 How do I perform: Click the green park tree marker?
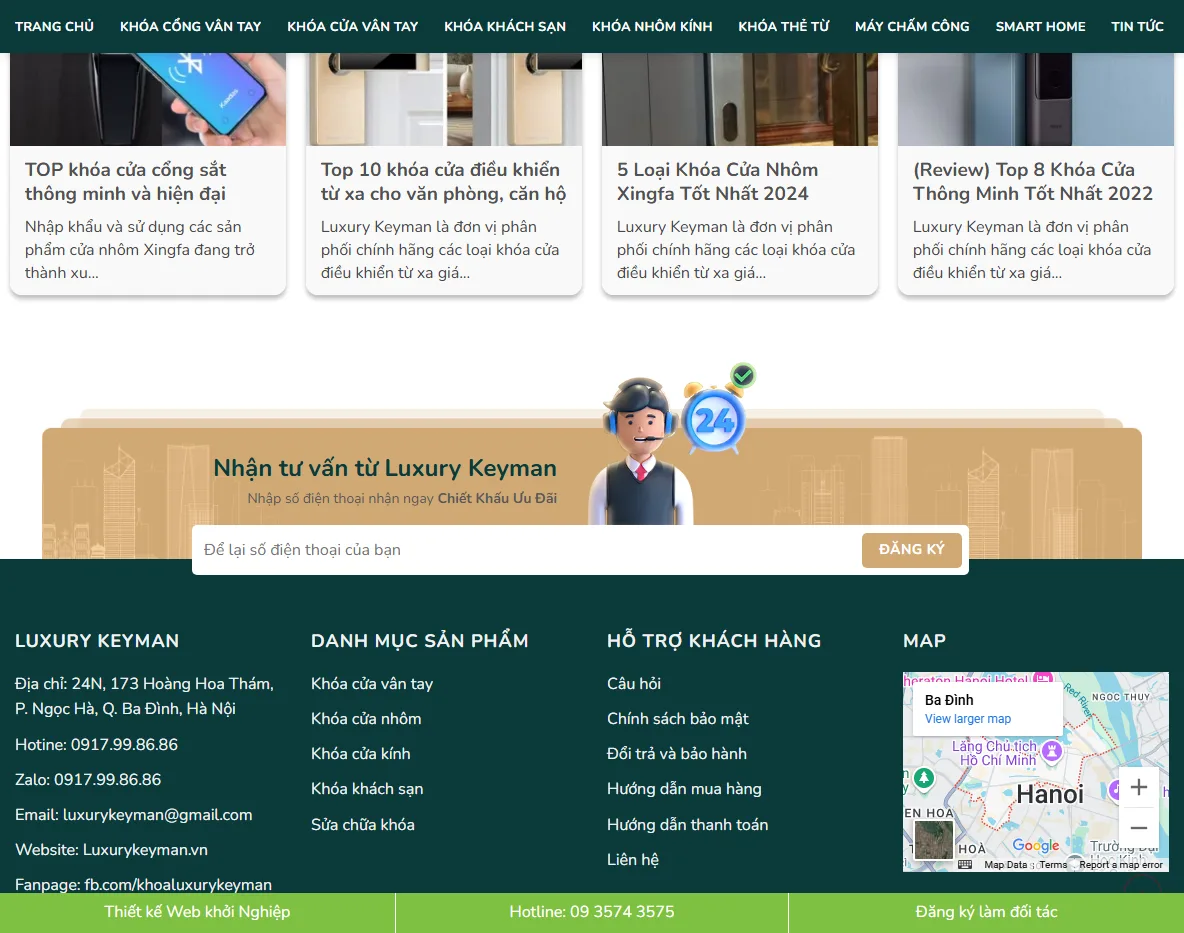coord(924,780)
